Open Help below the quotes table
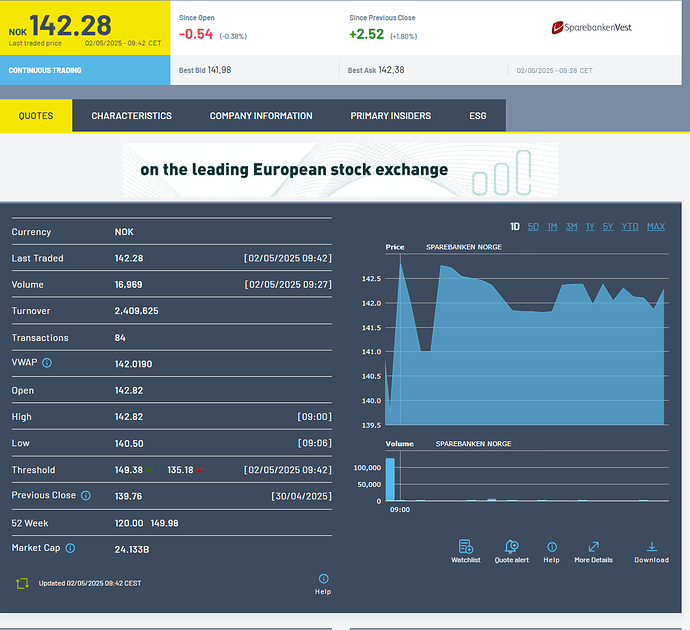Screen dimensions: 690x630 click(x=323, y=585)
